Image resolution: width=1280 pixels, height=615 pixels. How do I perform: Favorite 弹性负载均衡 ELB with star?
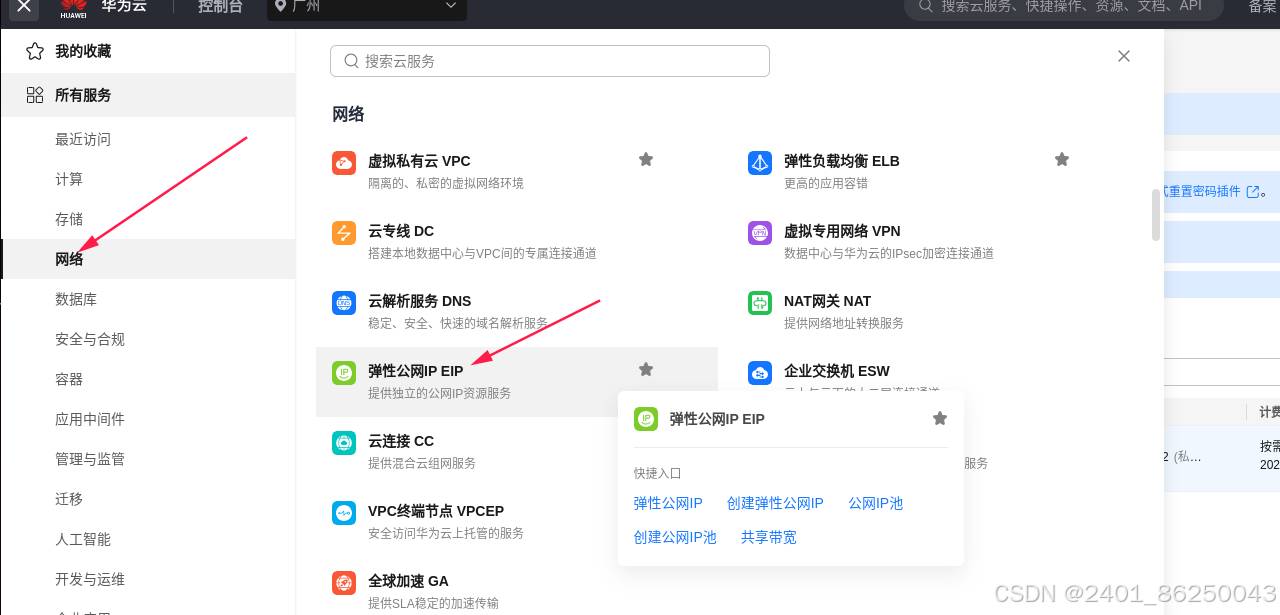(x=1062, y=159)
